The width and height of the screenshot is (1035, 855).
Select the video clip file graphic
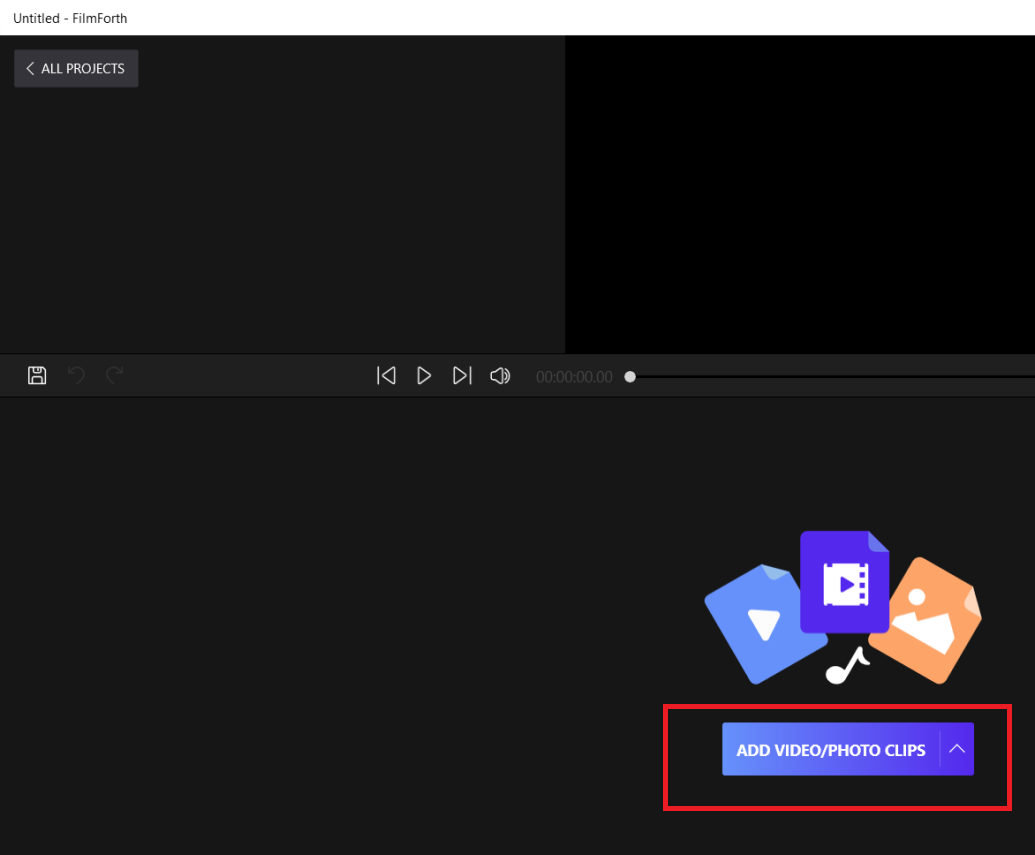(x=844, y=580)
